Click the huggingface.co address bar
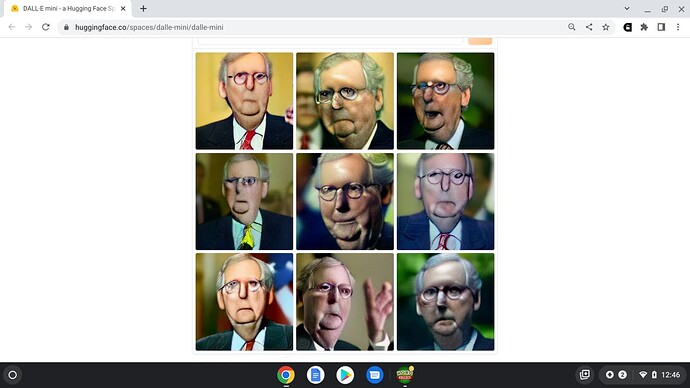The height and width of the screenshot is (388, 690). pos(308,27)
